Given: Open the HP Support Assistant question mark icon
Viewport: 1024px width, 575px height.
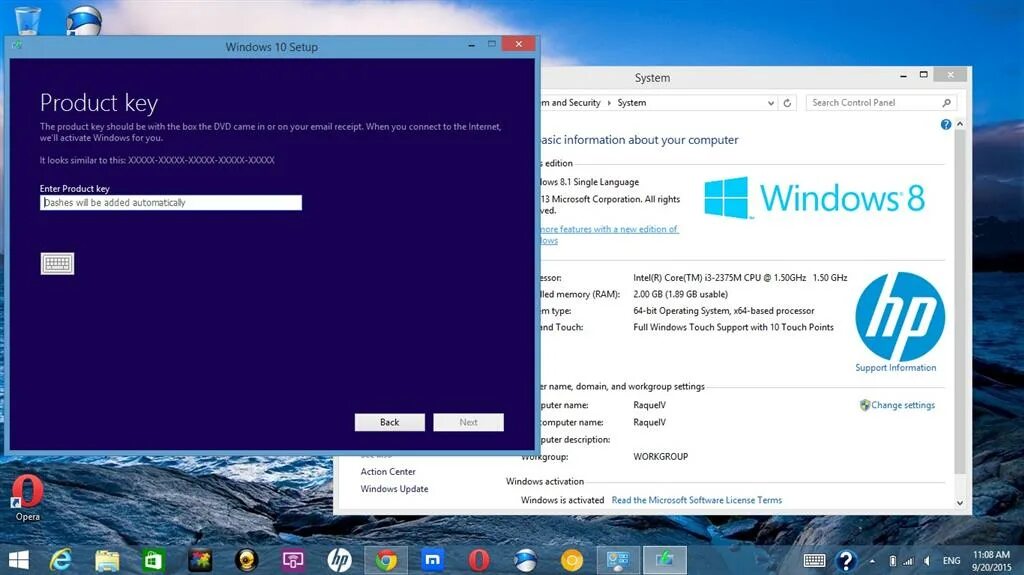Looking at the screenshot, I should point(846,561).
